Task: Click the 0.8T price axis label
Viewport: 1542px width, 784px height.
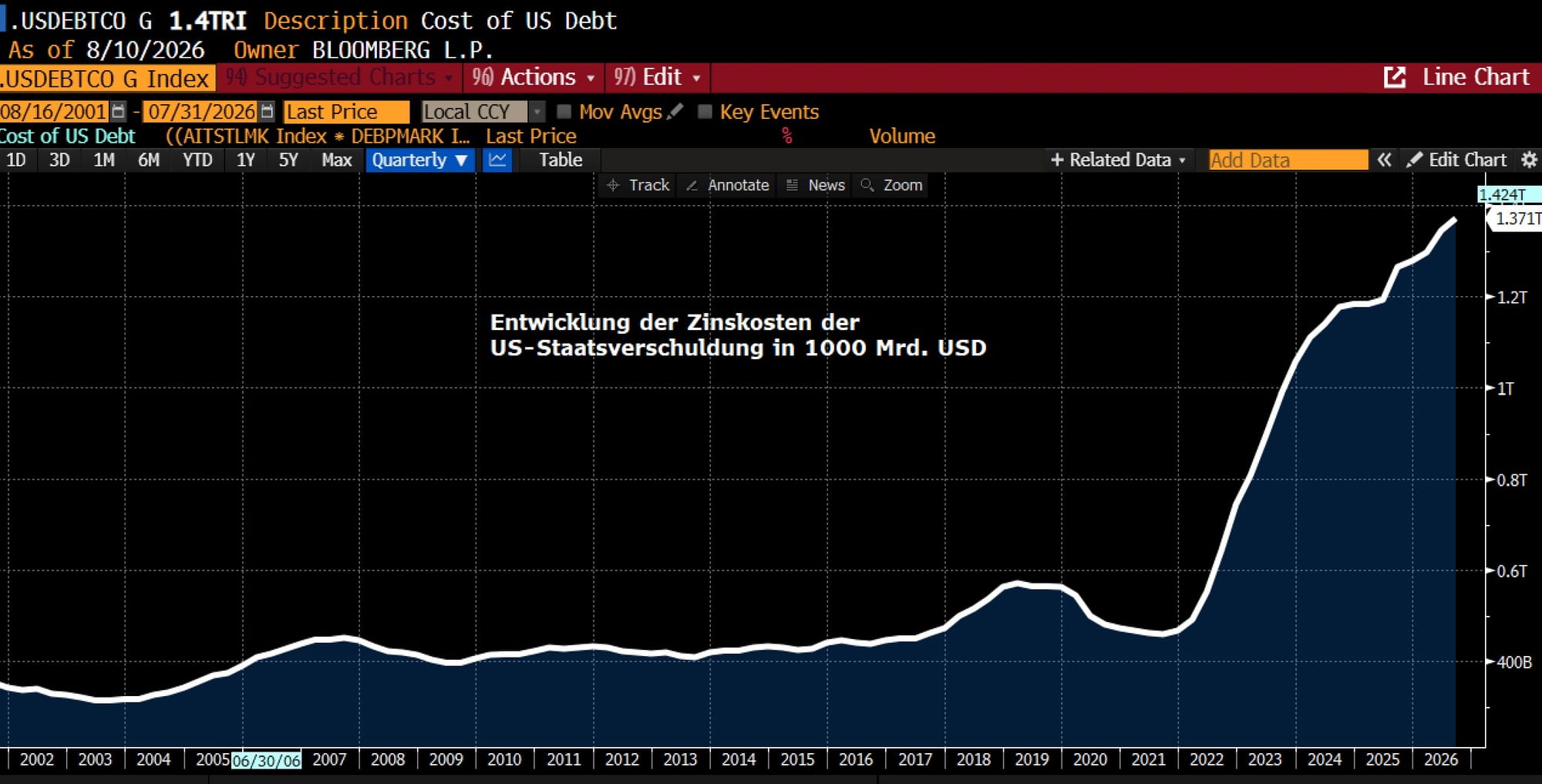Action: point(1512,480)
